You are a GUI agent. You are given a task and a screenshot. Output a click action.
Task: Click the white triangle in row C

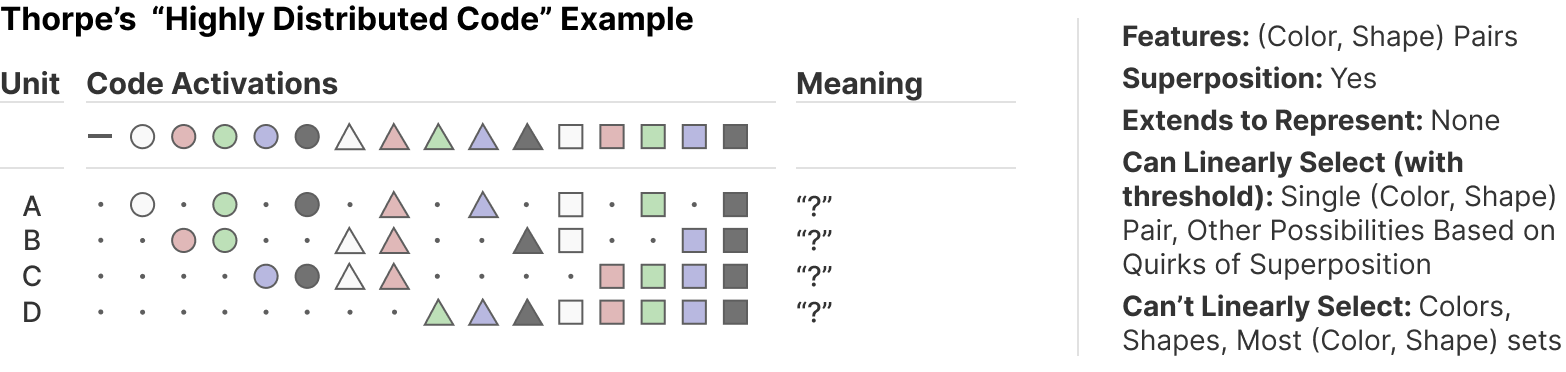[349, 275]
